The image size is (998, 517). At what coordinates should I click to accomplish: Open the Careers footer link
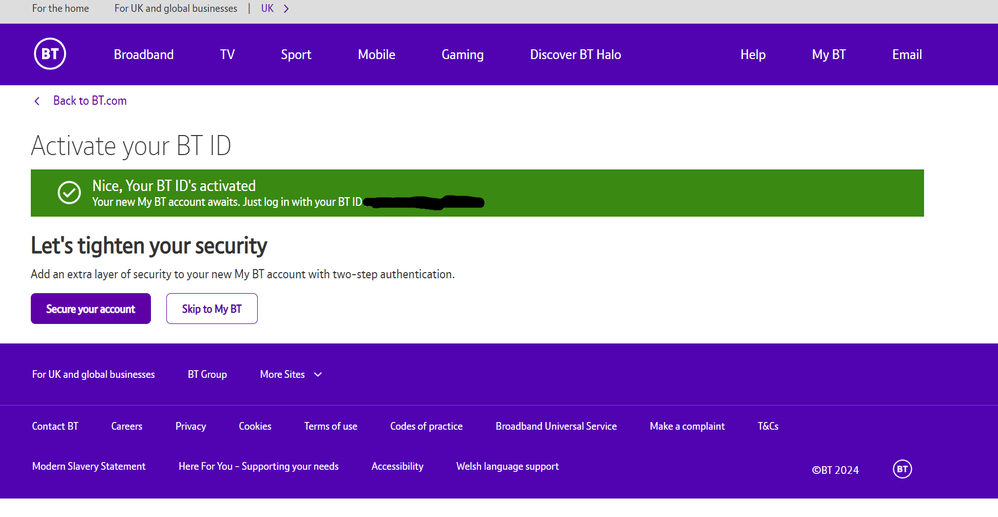pyautogui.click(x=127, y=427)
